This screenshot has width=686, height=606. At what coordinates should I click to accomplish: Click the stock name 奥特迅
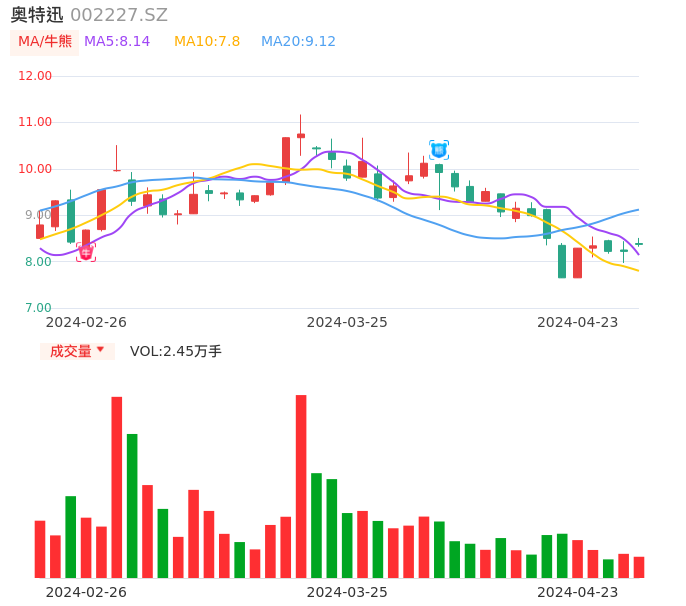pos(37,15)
